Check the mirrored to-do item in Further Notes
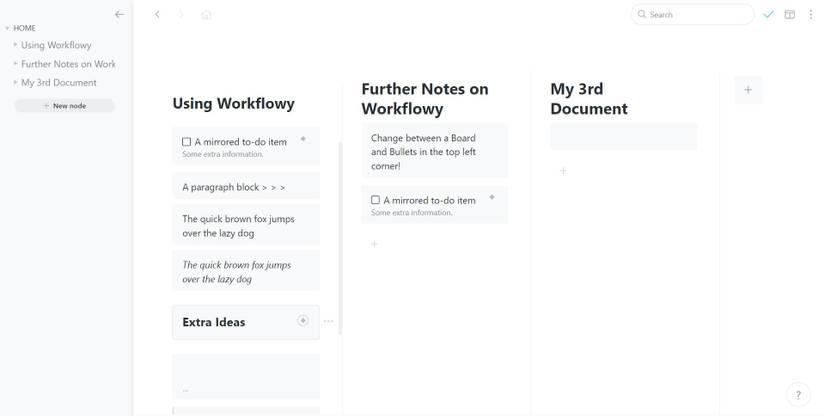825x416 pixels. [376, 200]
